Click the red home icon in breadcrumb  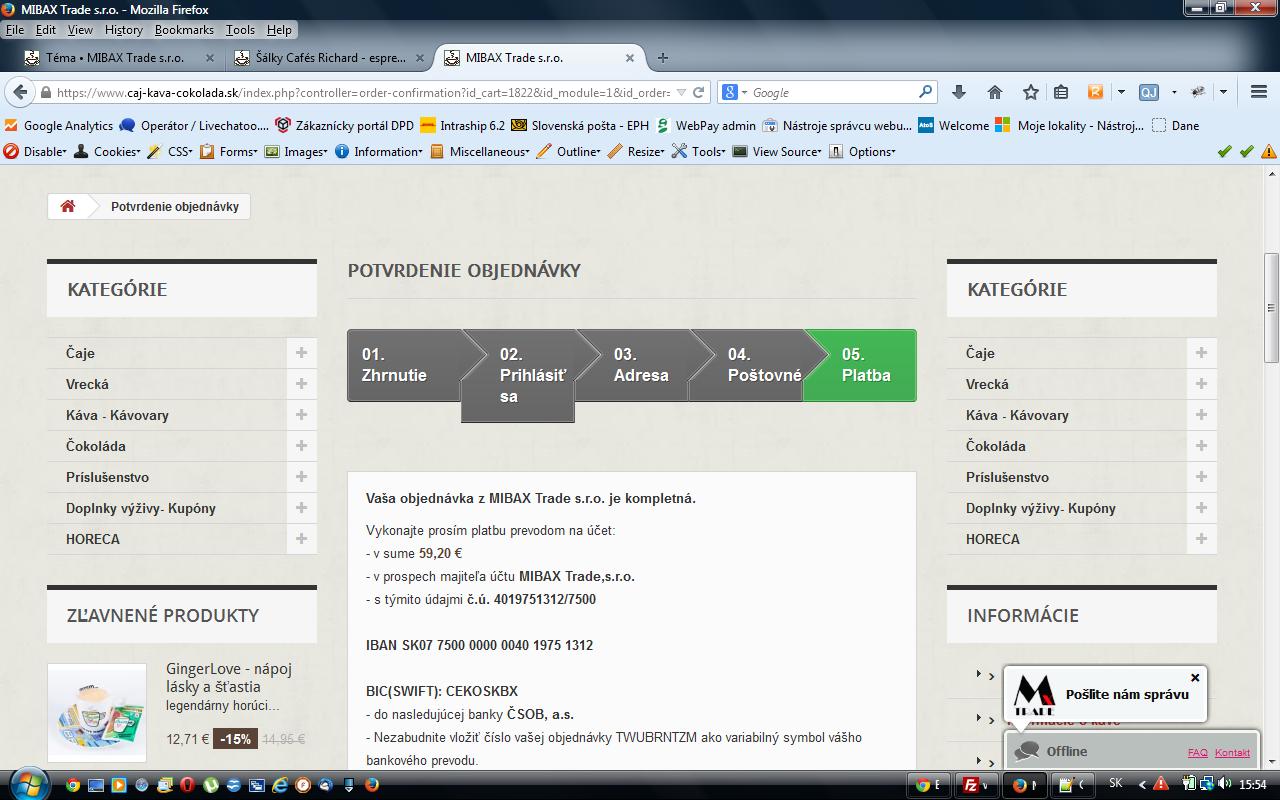click(x=68, y=207)
